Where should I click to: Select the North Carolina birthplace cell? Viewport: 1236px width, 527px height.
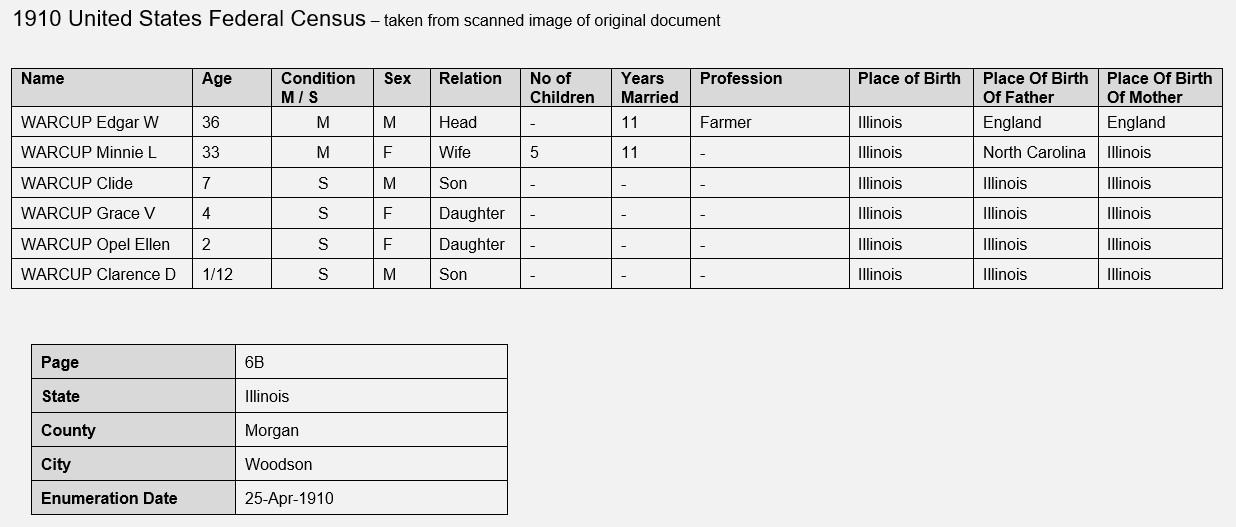click(x=1036, y=152)
